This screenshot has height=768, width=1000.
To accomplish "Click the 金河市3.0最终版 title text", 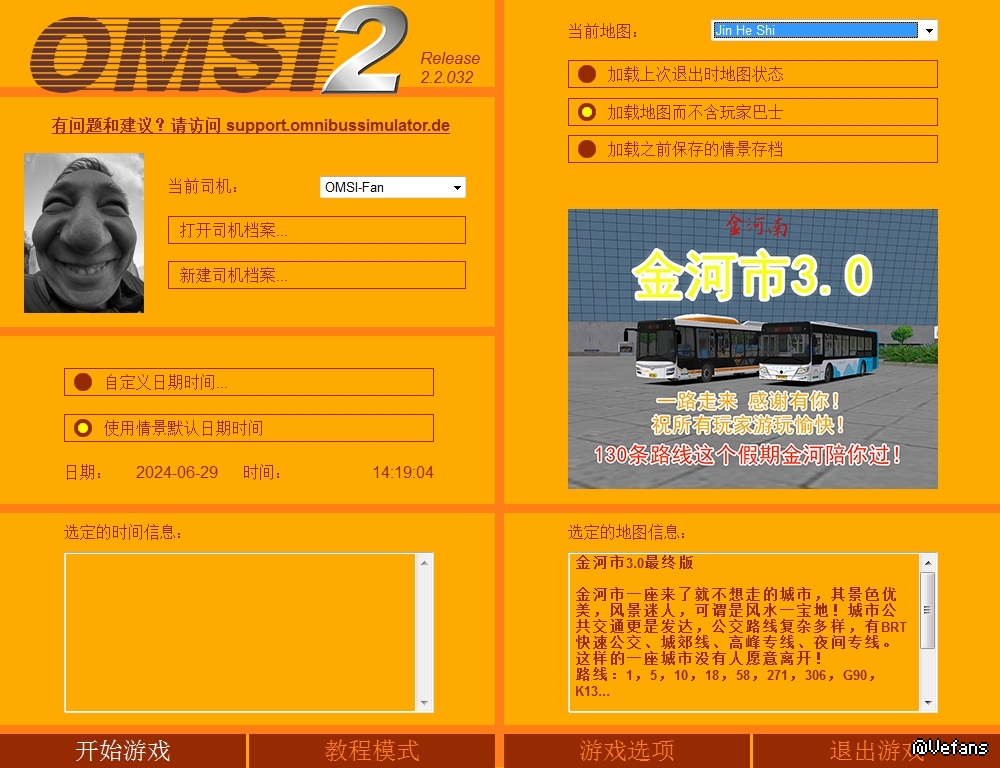I will click(x=634, y=563).
